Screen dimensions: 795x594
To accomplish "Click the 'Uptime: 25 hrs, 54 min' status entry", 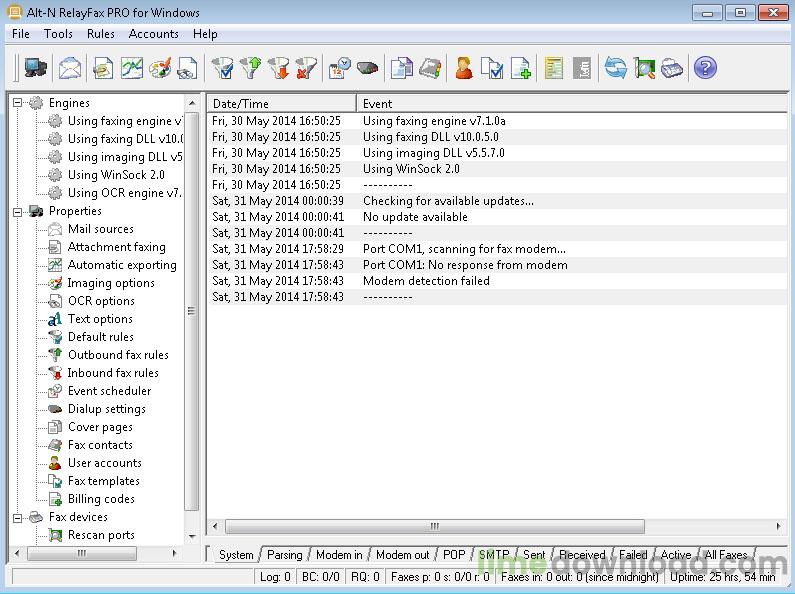I will coord(722,577).
